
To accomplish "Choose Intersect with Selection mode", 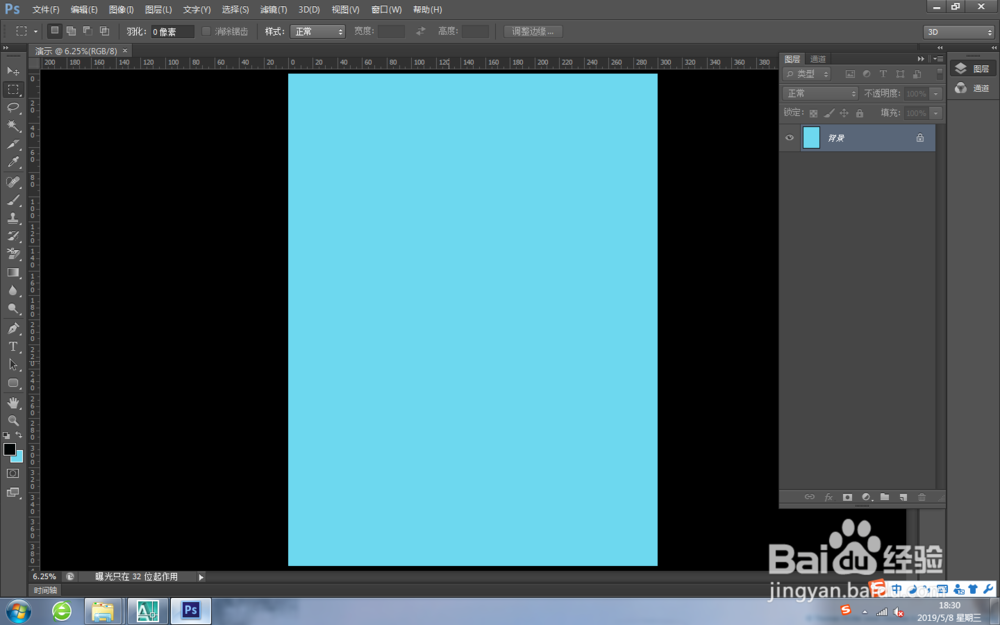I will 105,31.
